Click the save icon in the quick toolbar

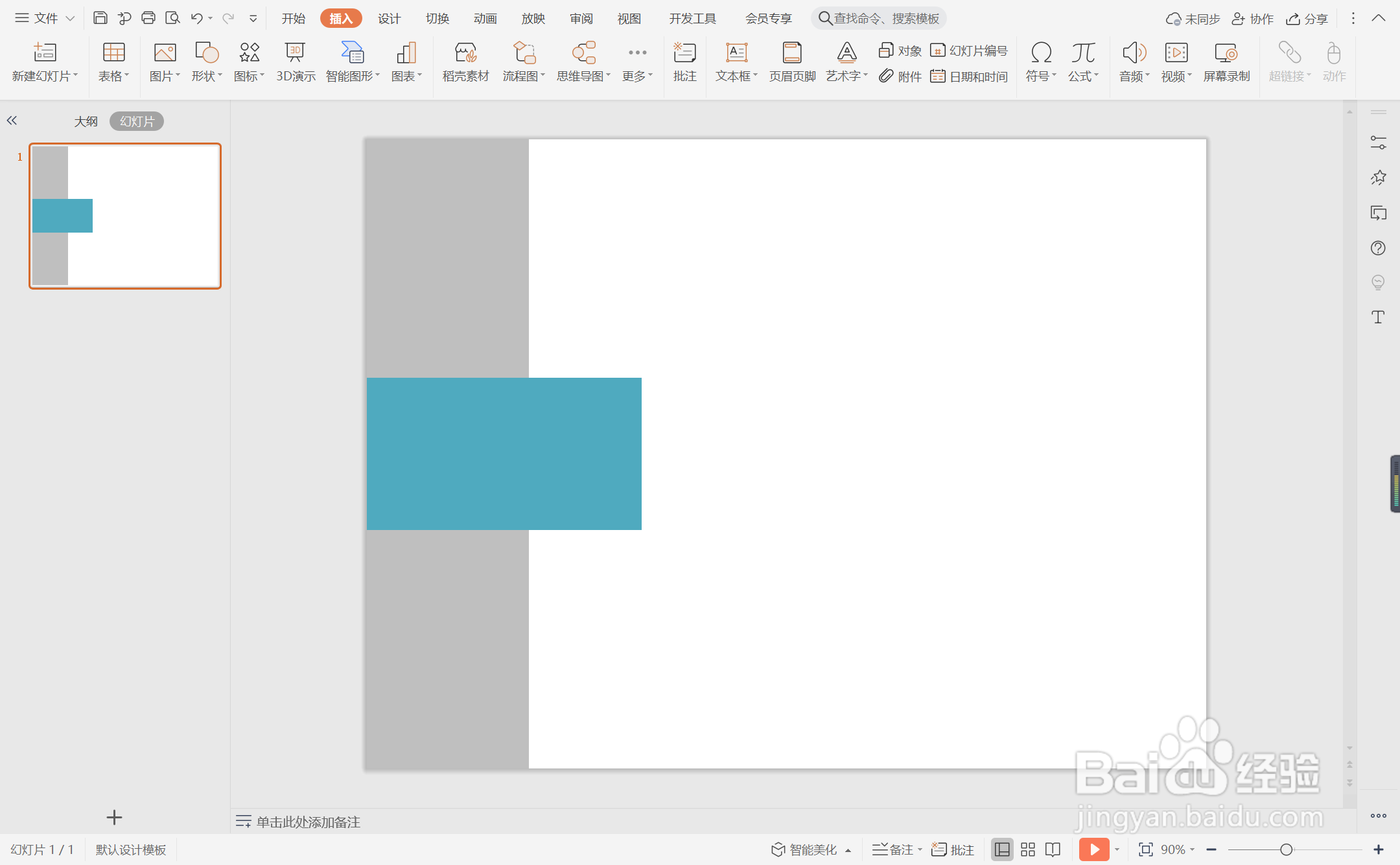point(100,18)
